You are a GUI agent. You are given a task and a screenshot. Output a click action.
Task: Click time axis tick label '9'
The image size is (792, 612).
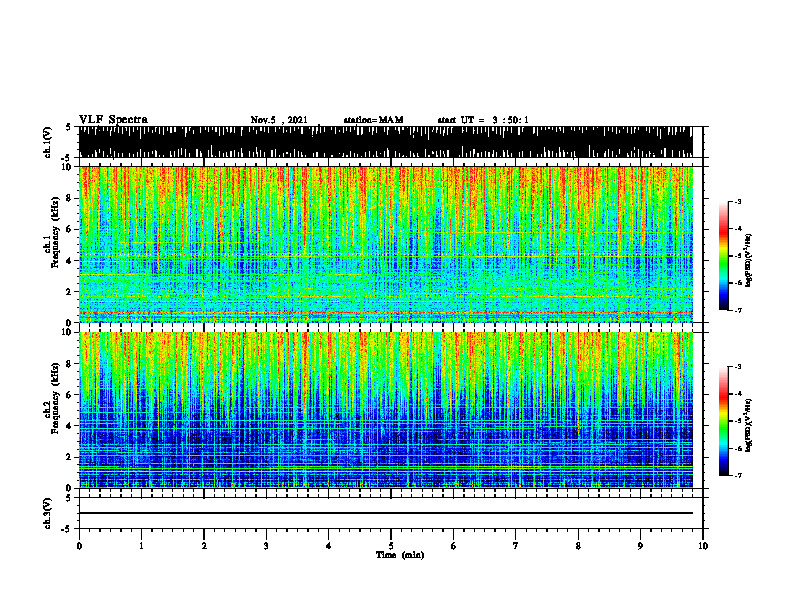click(640, 546)
